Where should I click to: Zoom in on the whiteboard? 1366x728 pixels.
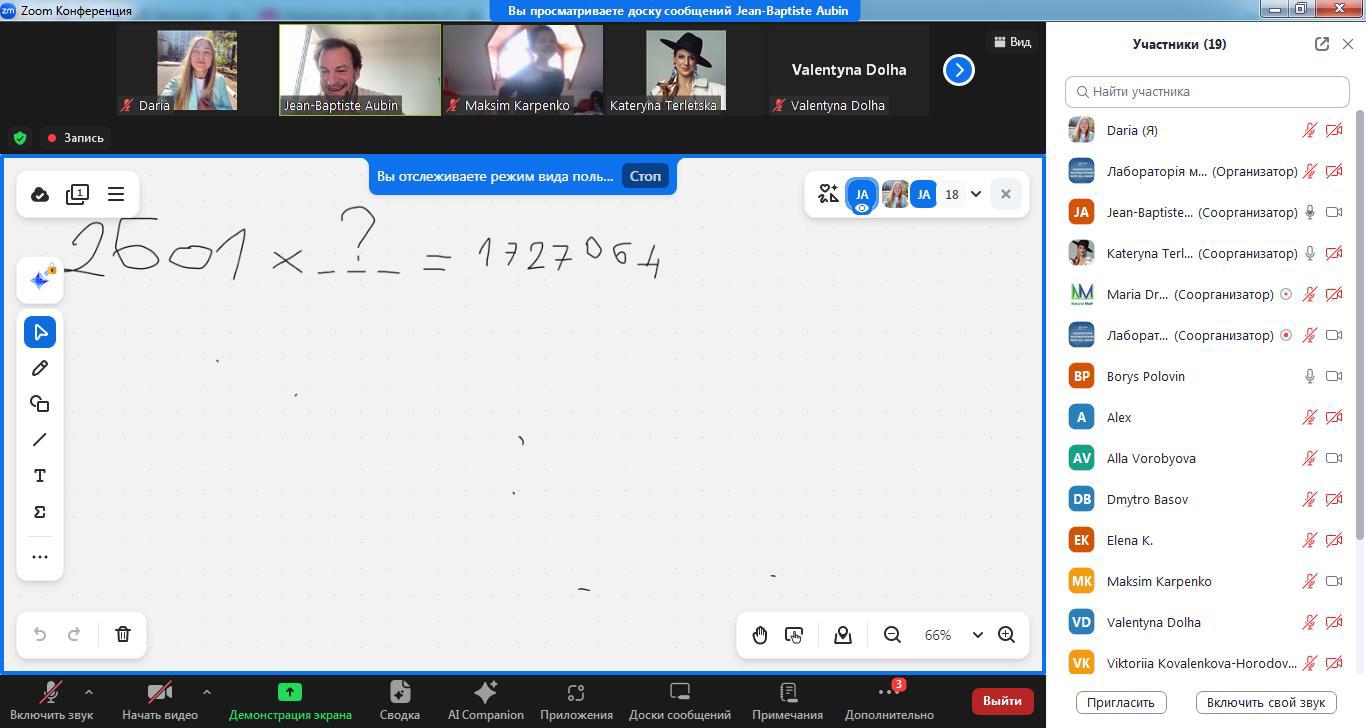[1006, 635]
